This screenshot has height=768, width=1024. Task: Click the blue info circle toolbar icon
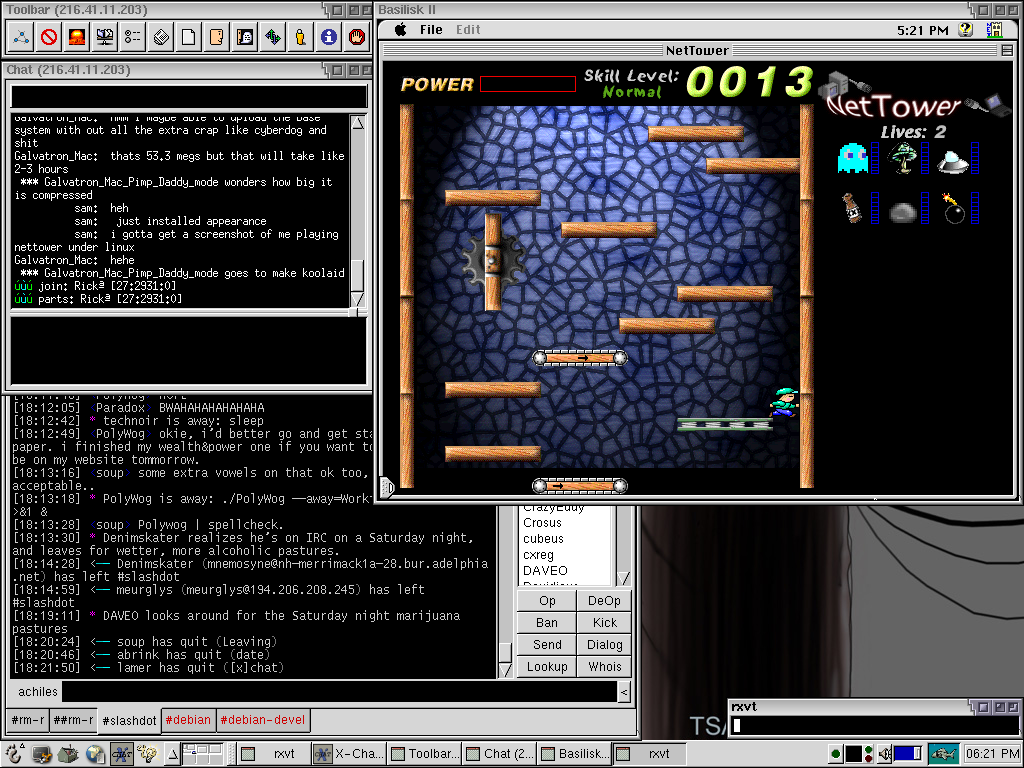329,38
